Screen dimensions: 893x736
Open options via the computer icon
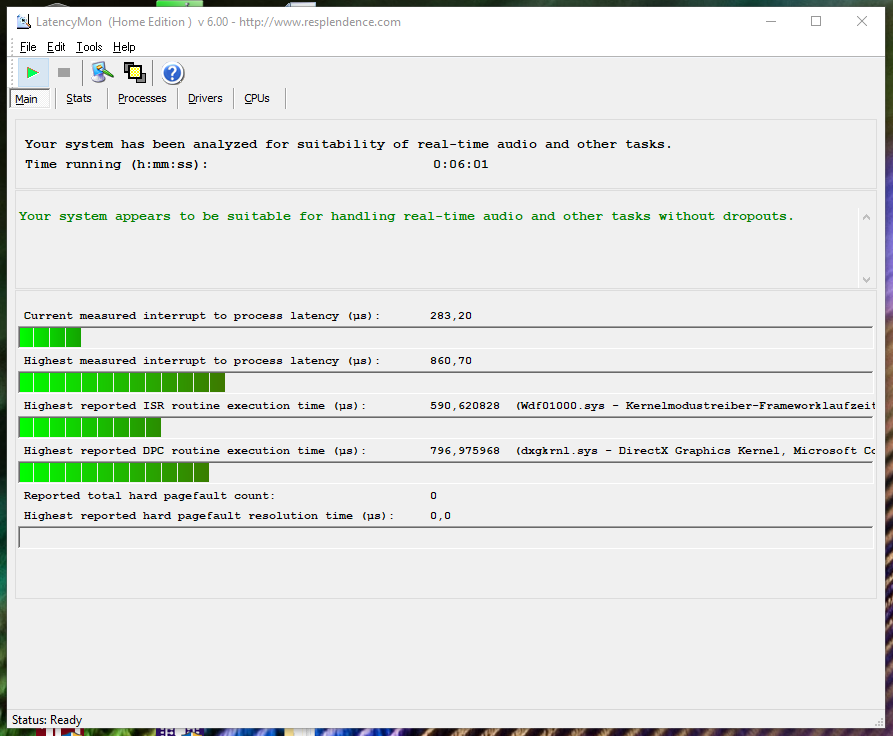(x=101, y=73)
